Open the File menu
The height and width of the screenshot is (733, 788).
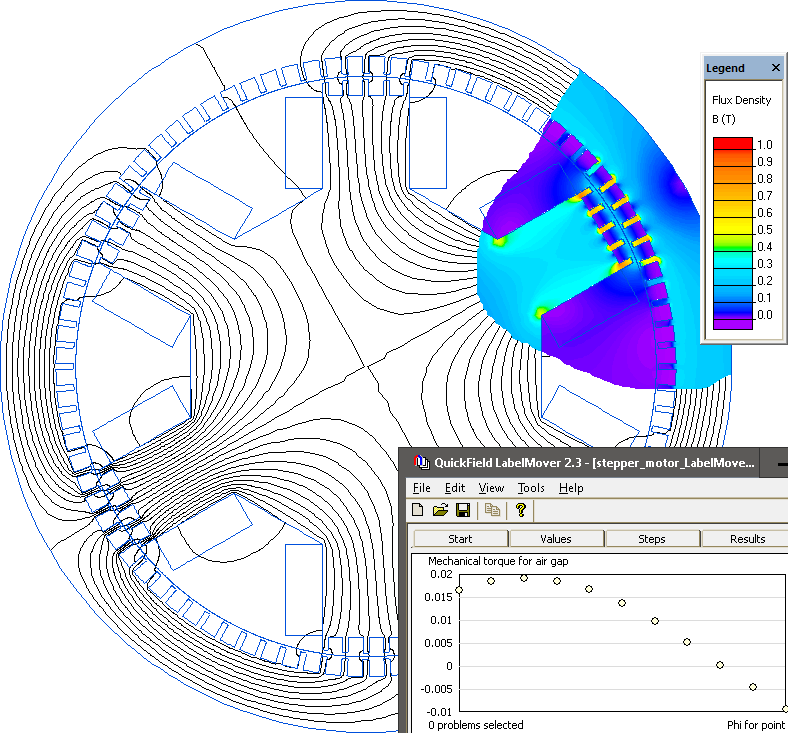point(422,488)
